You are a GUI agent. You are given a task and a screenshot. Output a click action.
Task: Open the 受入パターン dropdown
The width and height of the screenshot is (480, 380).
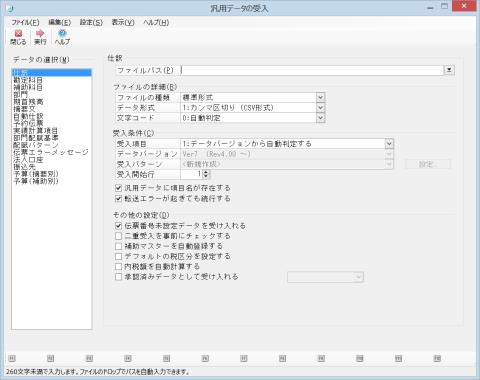tap(389, 164)
